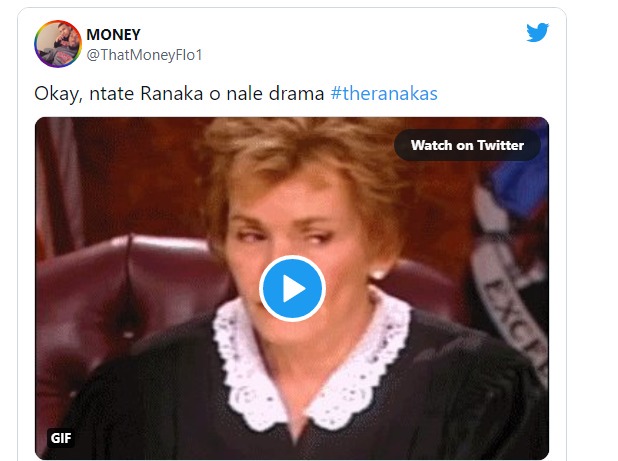This screenshot has width=618, height=461.
Task: Click the seal lettering at the GIF's right edge
Action: 512,307
